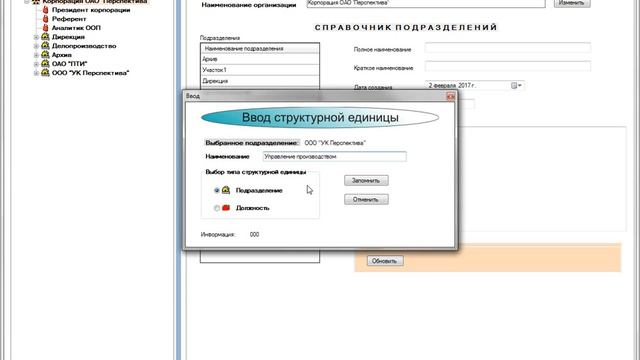Click the Запомнить button
The width and height of the screenshot is (640, 360).
366,180
